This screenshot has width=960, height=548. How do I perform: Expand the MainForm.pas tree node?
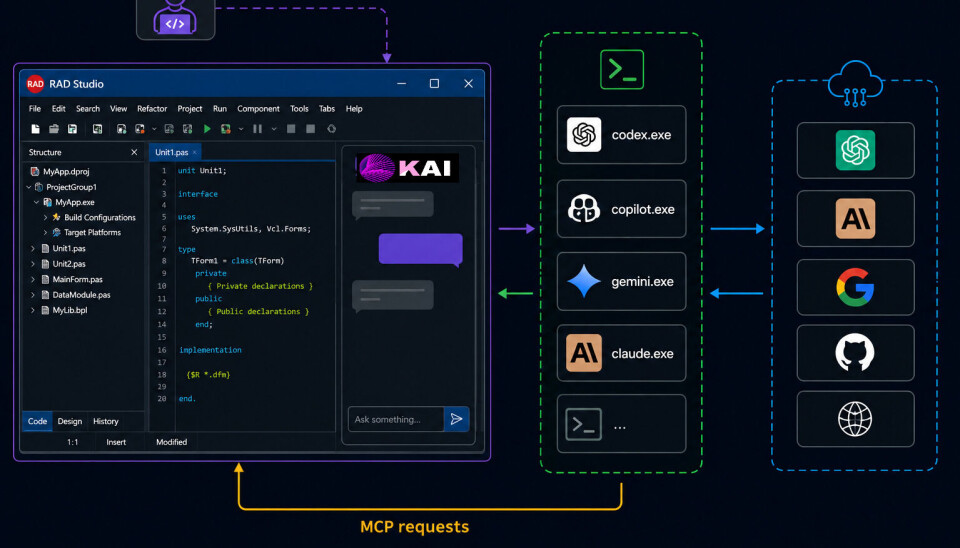32,279
